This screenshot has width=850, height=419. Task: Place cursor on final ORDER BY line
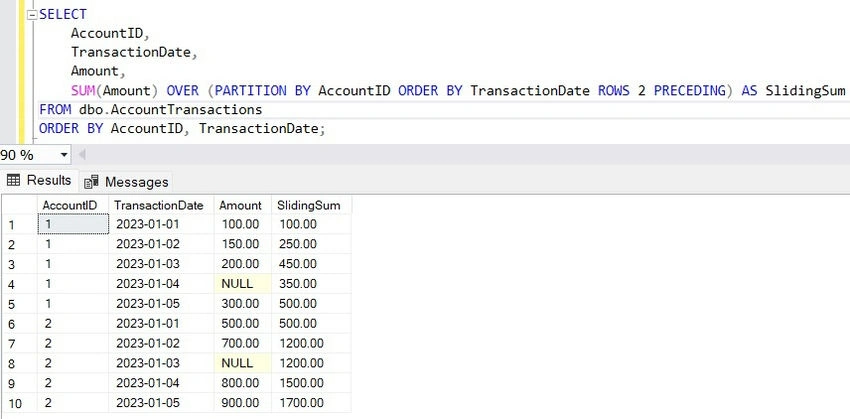pyautogui.click(x=182, y=129)
